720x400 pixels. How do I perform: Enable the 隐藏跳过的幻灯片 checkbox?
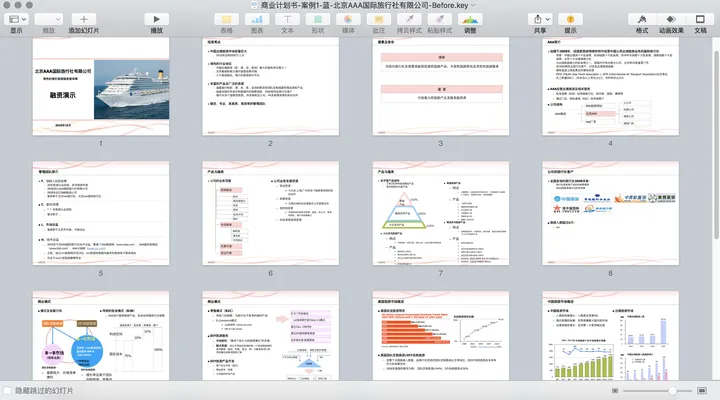click(x=8, y=390)
